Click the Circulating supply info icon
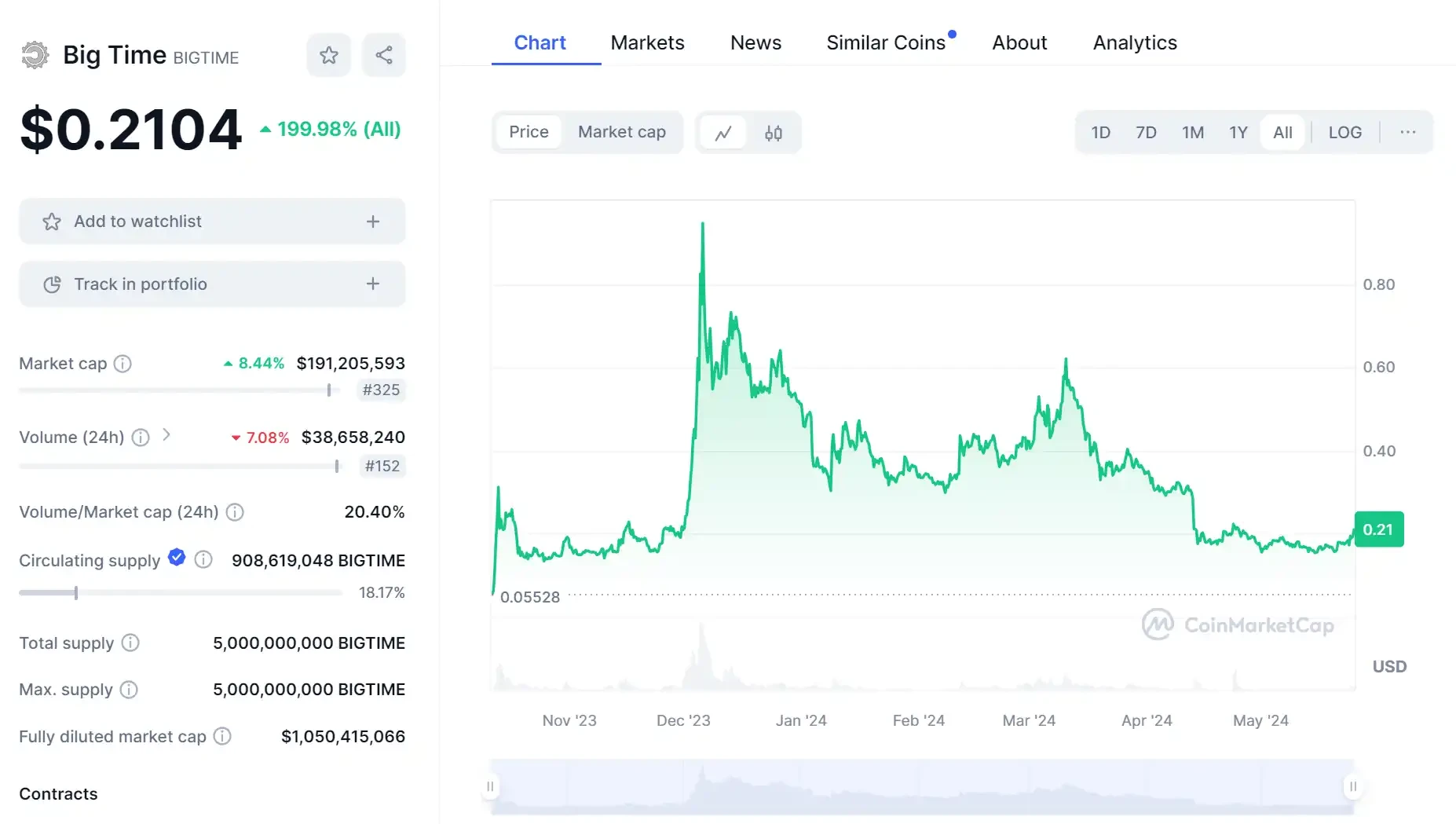 (x=203, y=560)
